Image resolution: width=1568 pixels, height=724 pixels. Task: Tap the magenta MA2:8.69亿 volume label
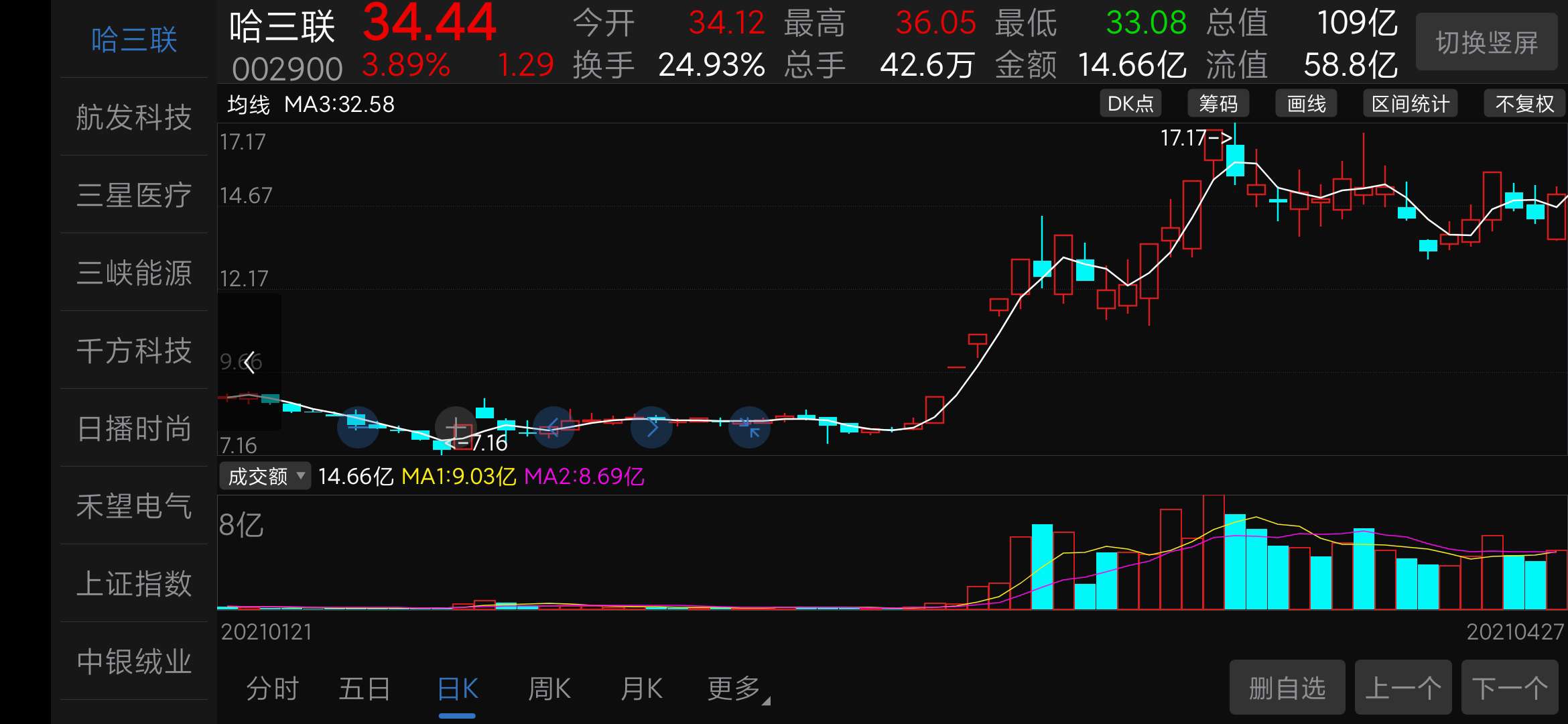584,477
